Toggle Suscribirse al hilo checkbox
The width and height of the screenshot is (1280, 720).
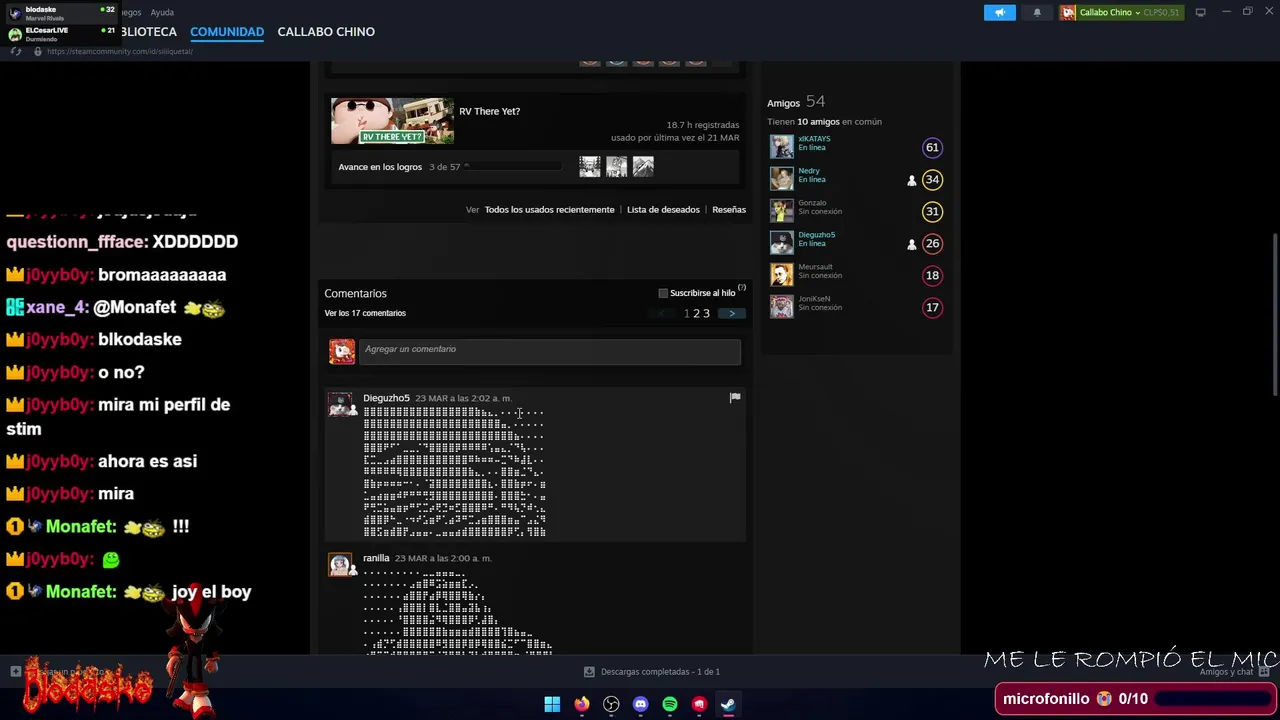[663, 293]
